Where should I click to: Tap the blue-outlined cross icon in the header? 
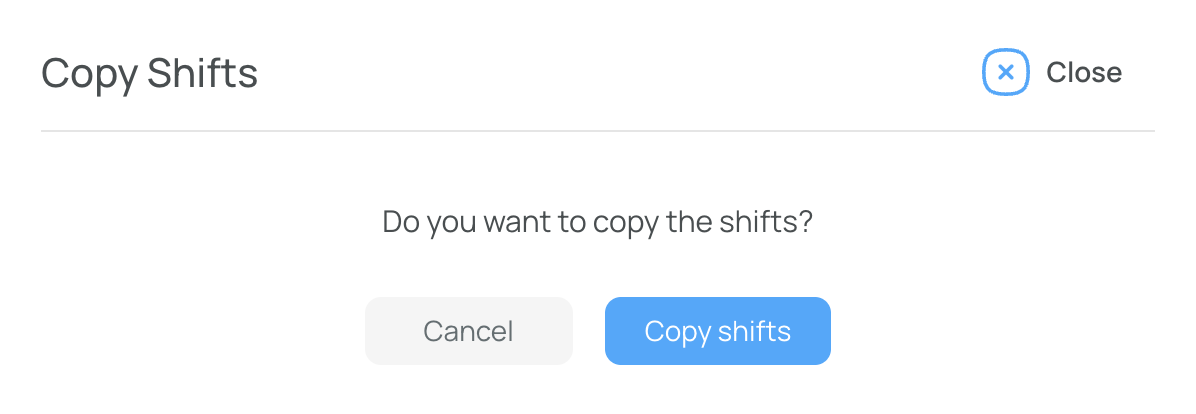click(x=1005, y=72)
